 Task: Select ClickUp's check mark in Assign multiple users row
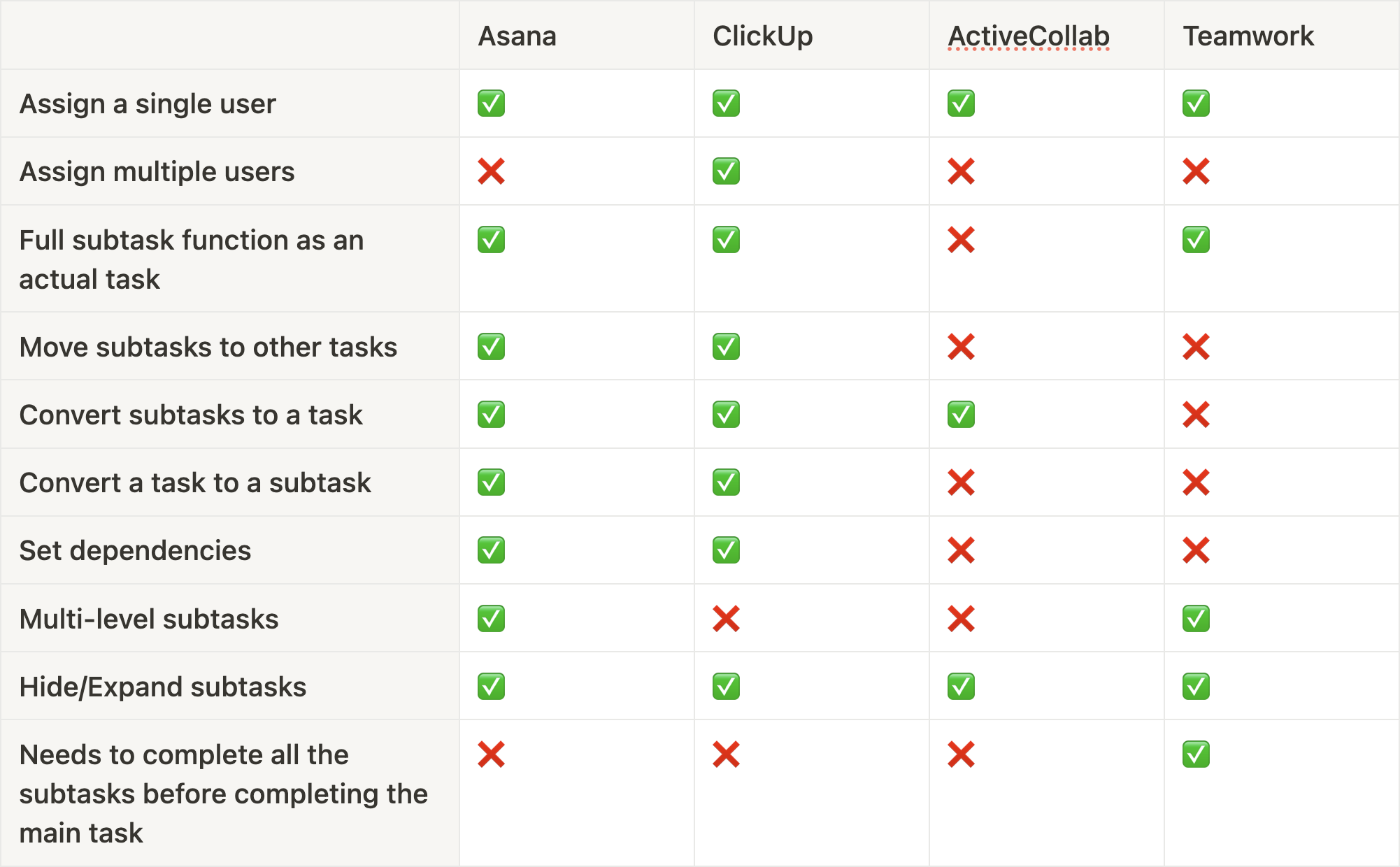726,171
